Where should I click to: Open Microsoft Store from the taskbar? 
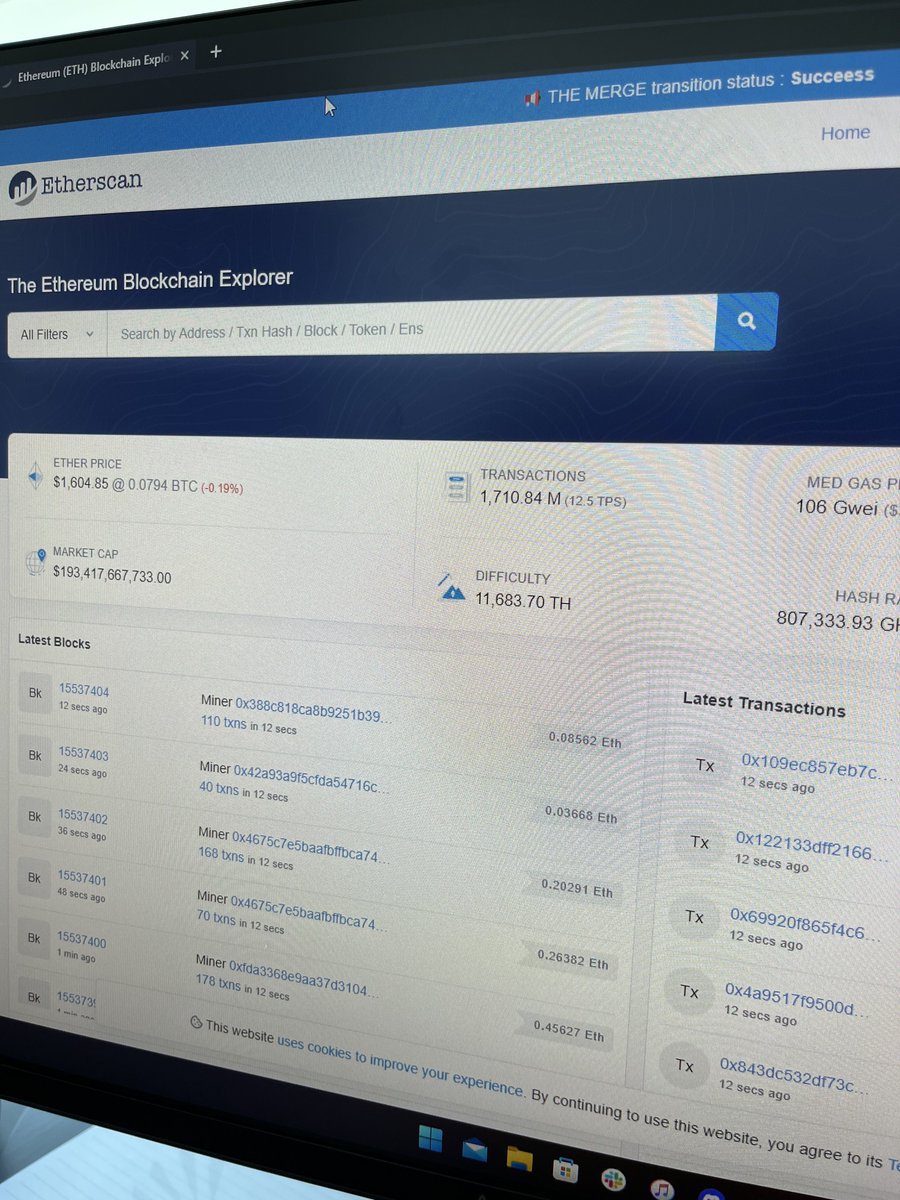coord(565,1169)
